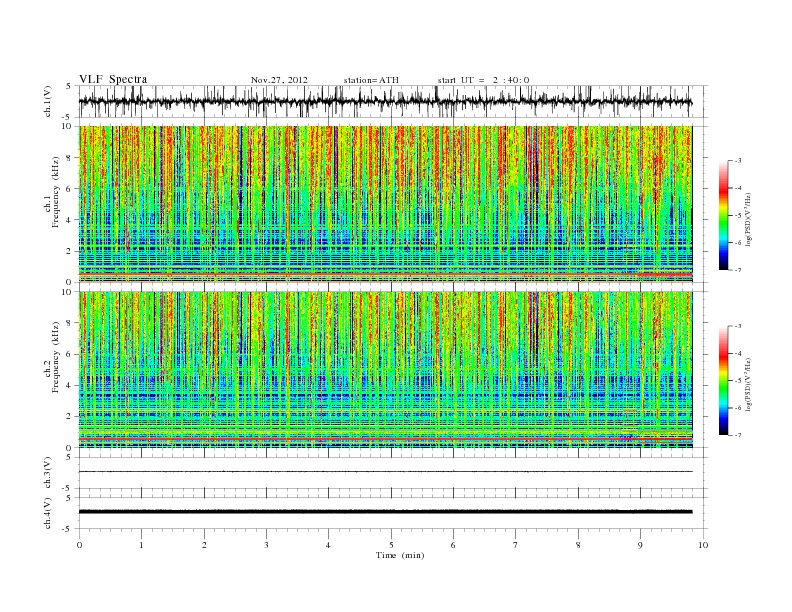Click the date label 'Nov.27, 2012'
The height and width of the screenshot is (612, 792).
[279, 80]
